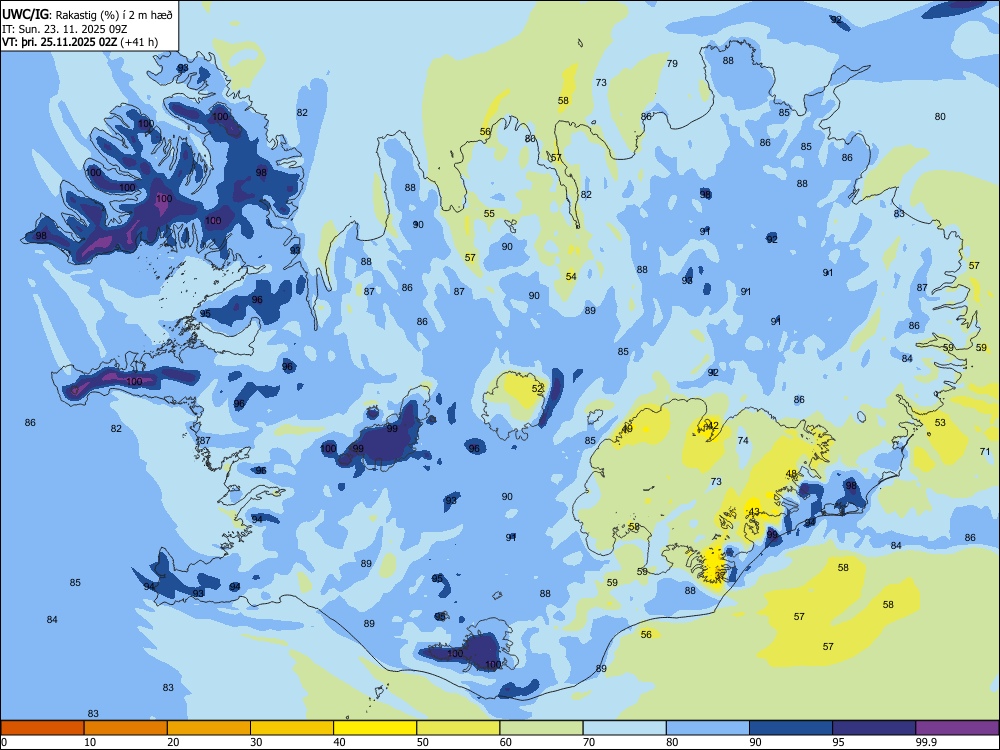This screenshot has width=1000, height=750.
Task: Click the legend tick label '10'
Action: 90,742
